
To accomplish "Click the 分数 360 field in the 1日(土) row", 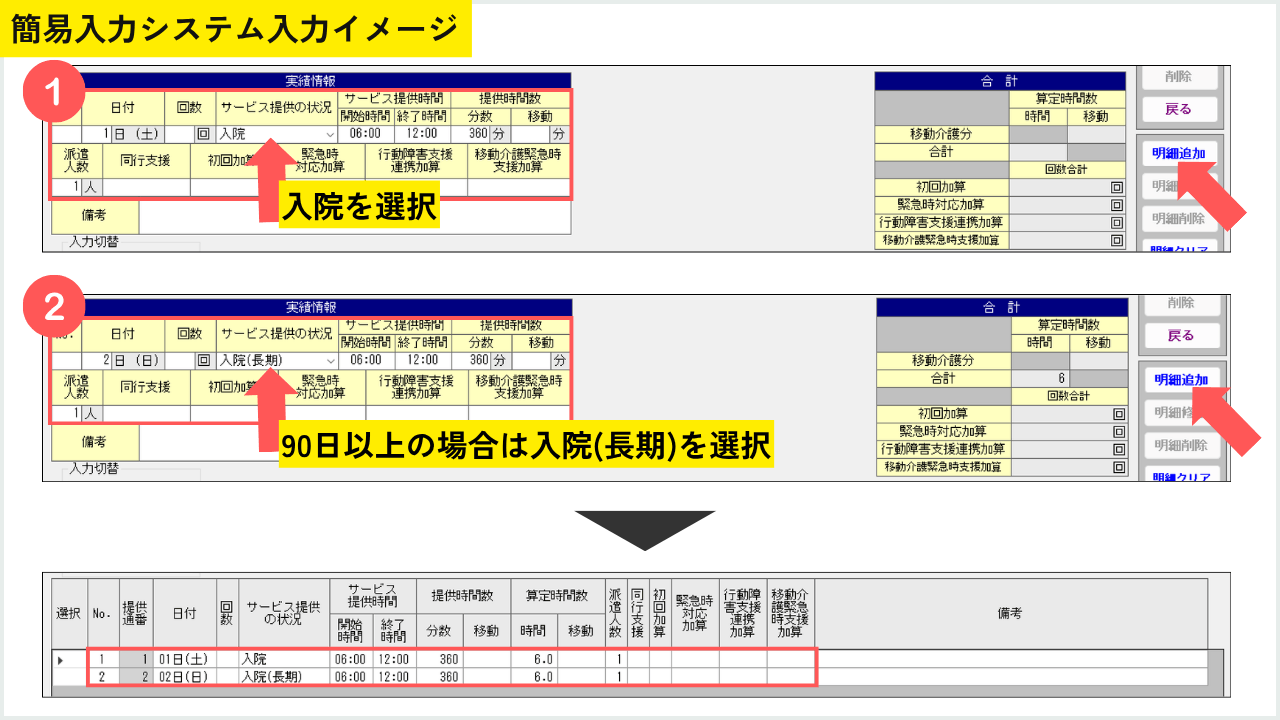I will tap(470, 133).
